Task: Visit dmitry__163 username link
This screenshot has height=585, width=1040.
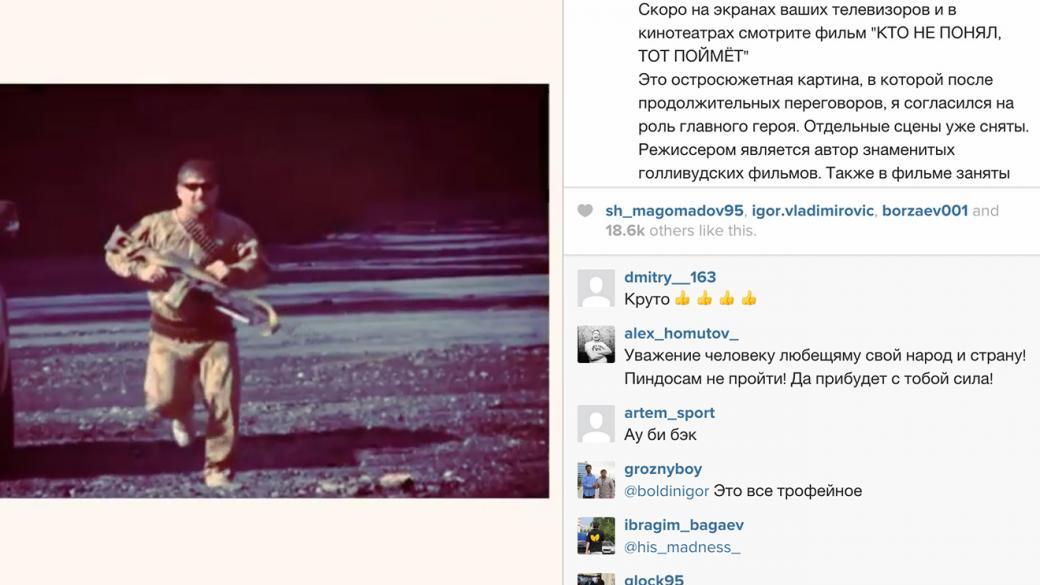Action: pyautogui.click(x=670, y=277)
